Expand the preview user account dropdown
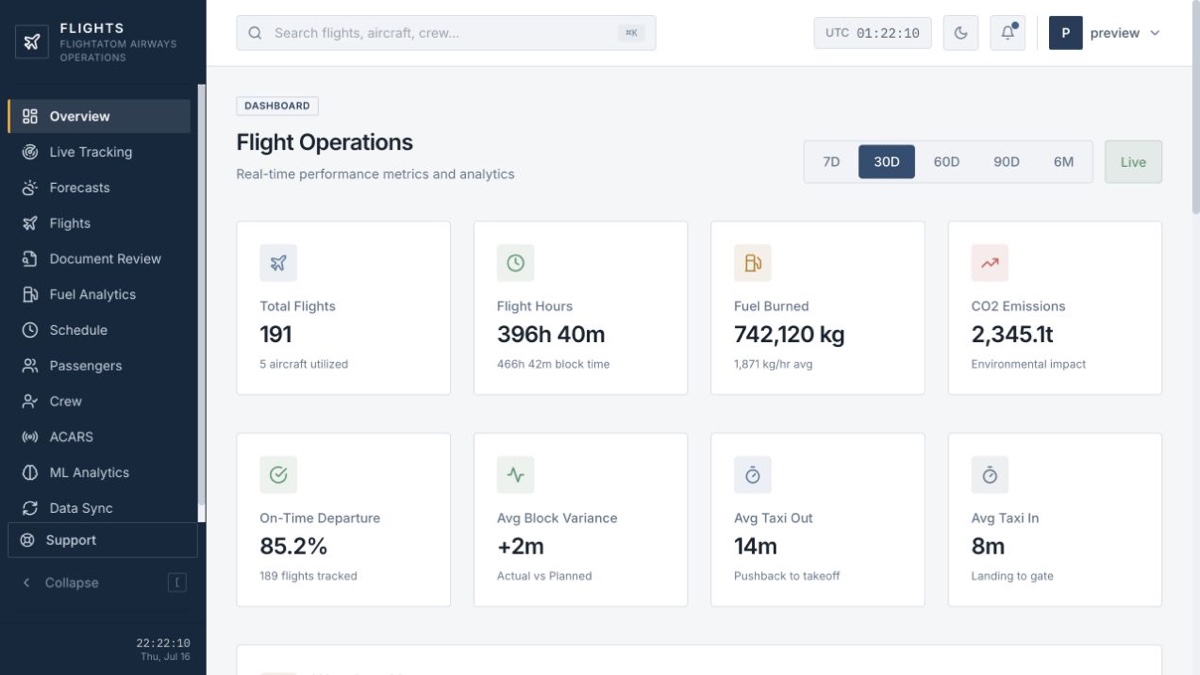This screenshot has width=1200, height=675. [1105, 33]
